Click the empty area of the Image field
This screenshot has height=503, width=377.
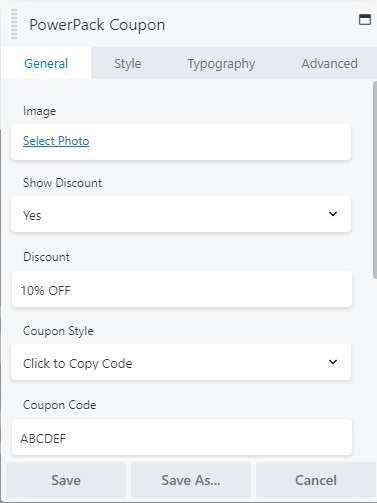coord(220,142)
